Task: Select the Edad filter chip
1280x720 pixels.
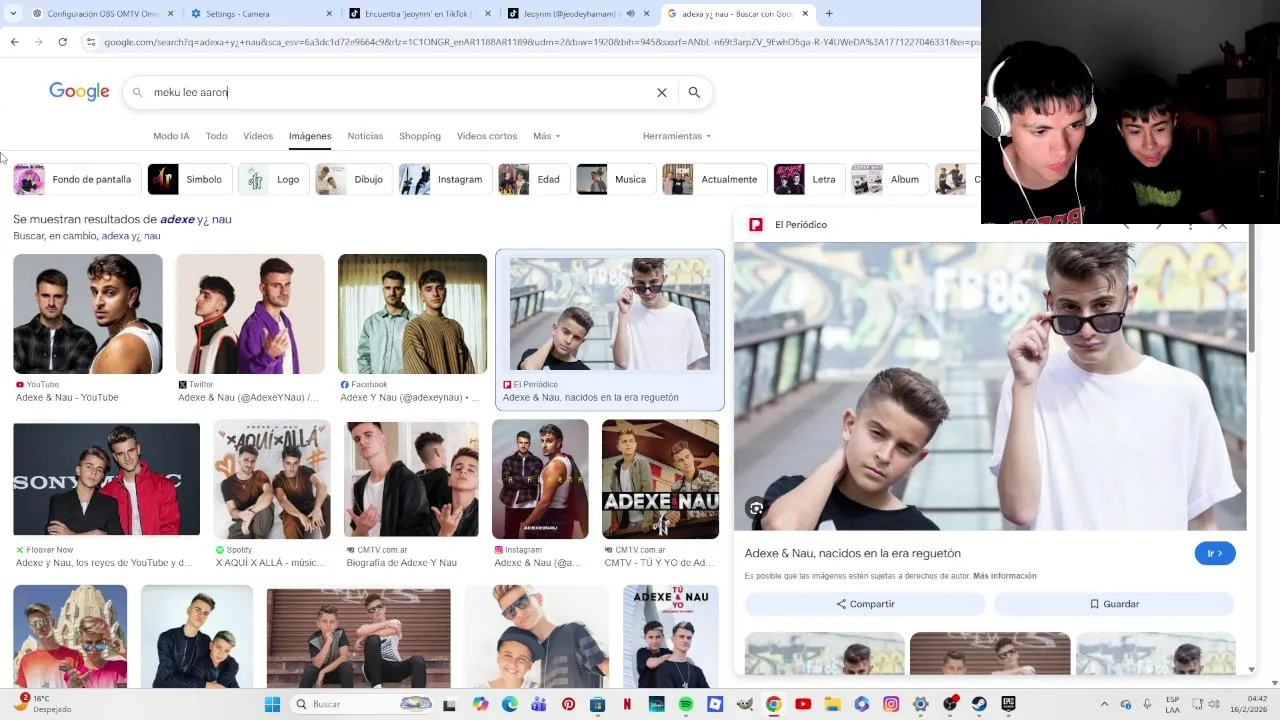Action: coord(534,179)
